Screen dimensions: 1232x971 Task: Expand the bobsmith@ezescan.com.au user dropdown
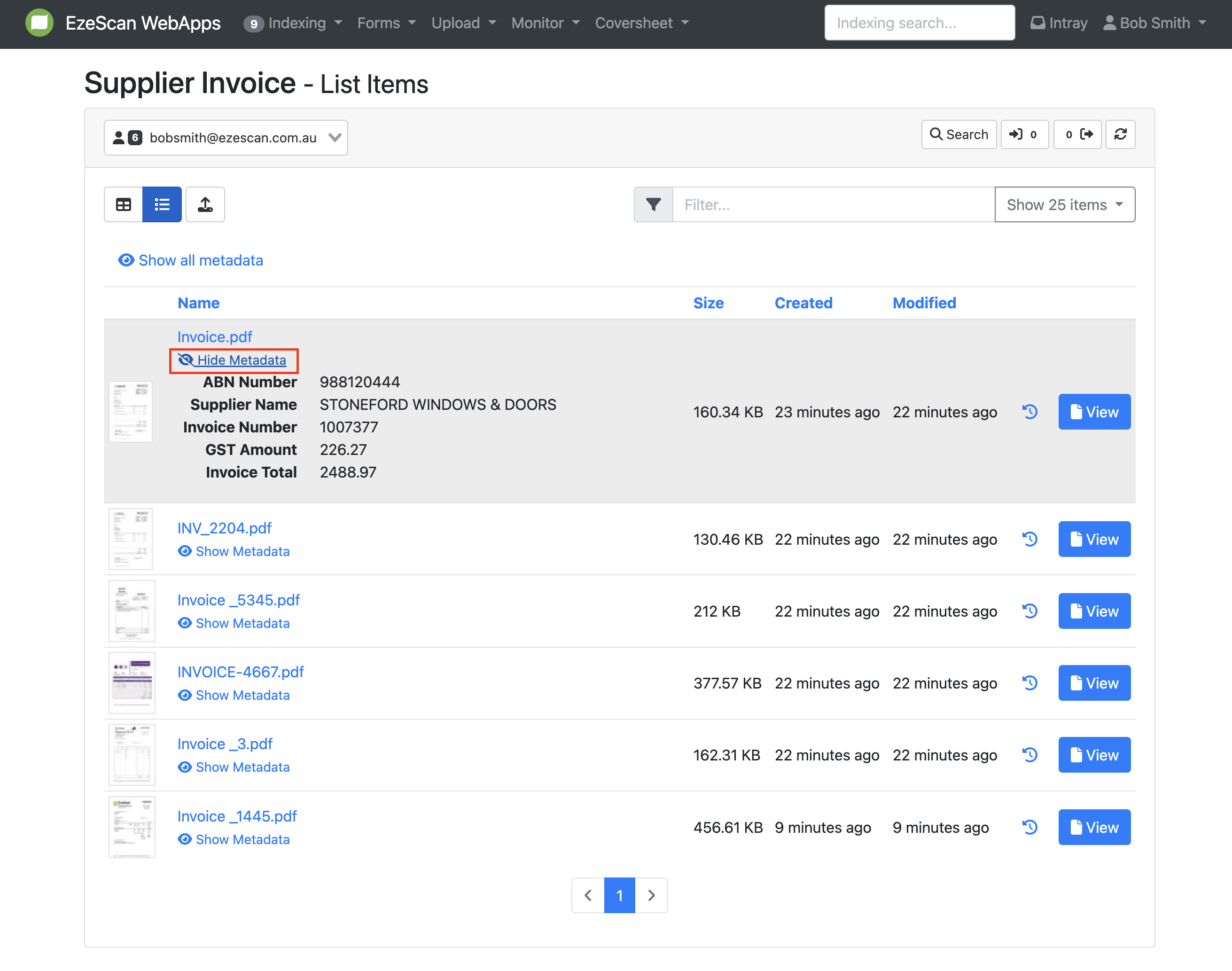(226, 138)
